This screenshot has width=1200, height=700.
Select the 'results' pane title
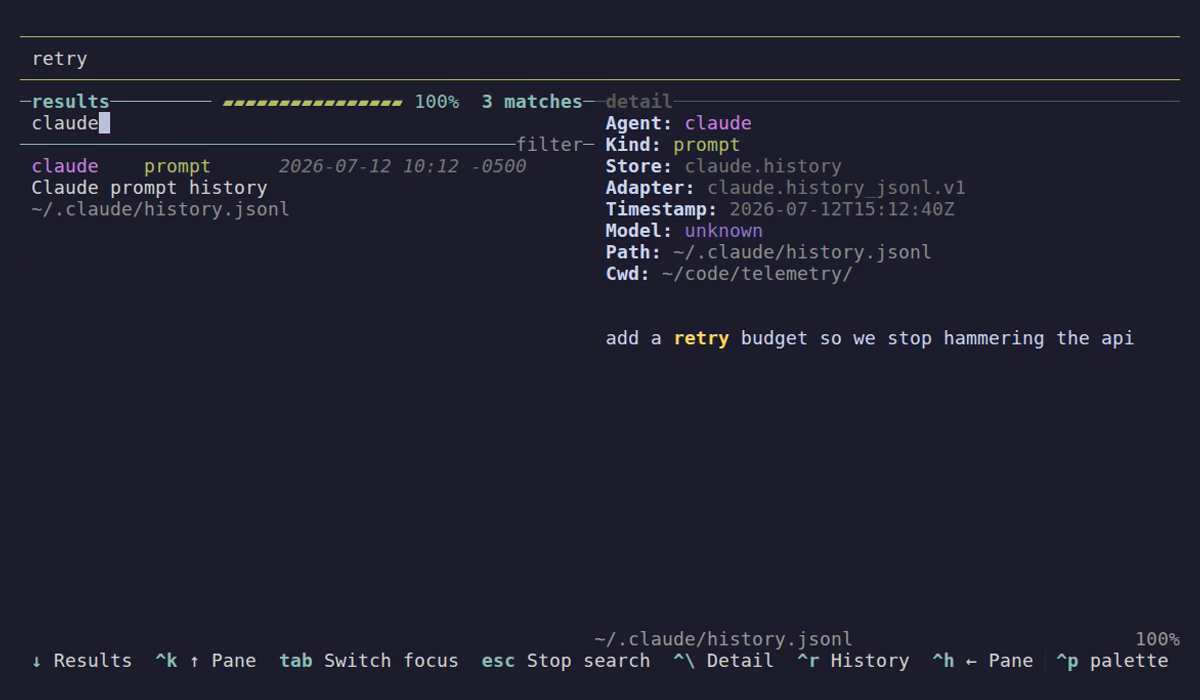tap(70, 101)
